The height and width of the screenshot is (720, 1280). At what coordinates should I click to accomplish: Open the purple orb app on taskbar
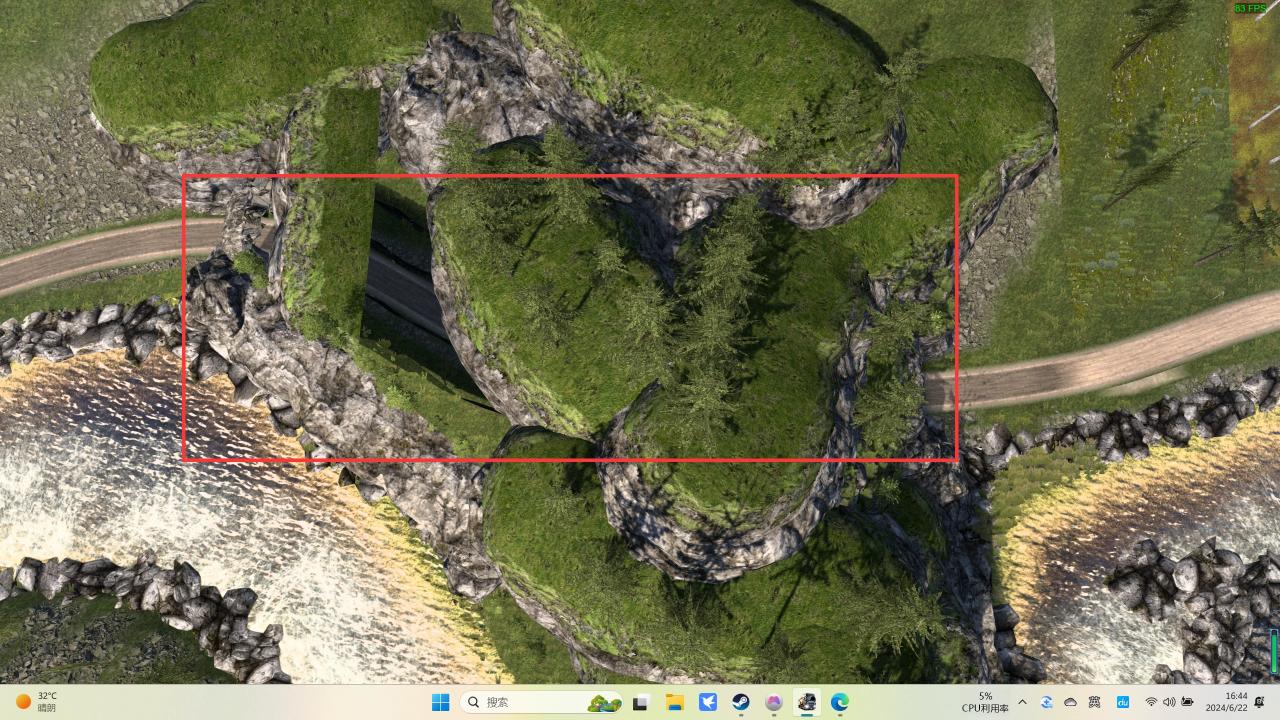click(773, 702)
